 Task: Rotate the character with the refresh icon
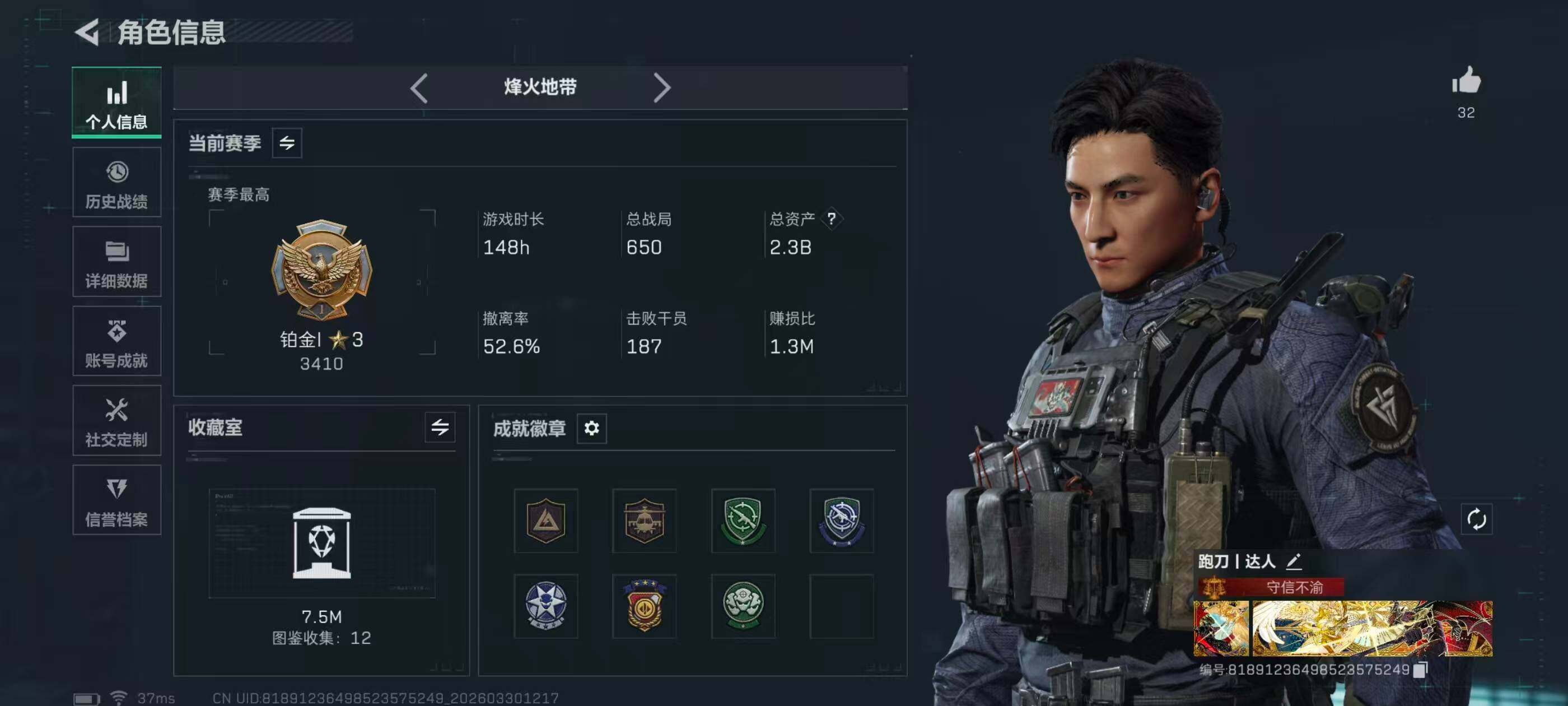(x=1476, y=519)
